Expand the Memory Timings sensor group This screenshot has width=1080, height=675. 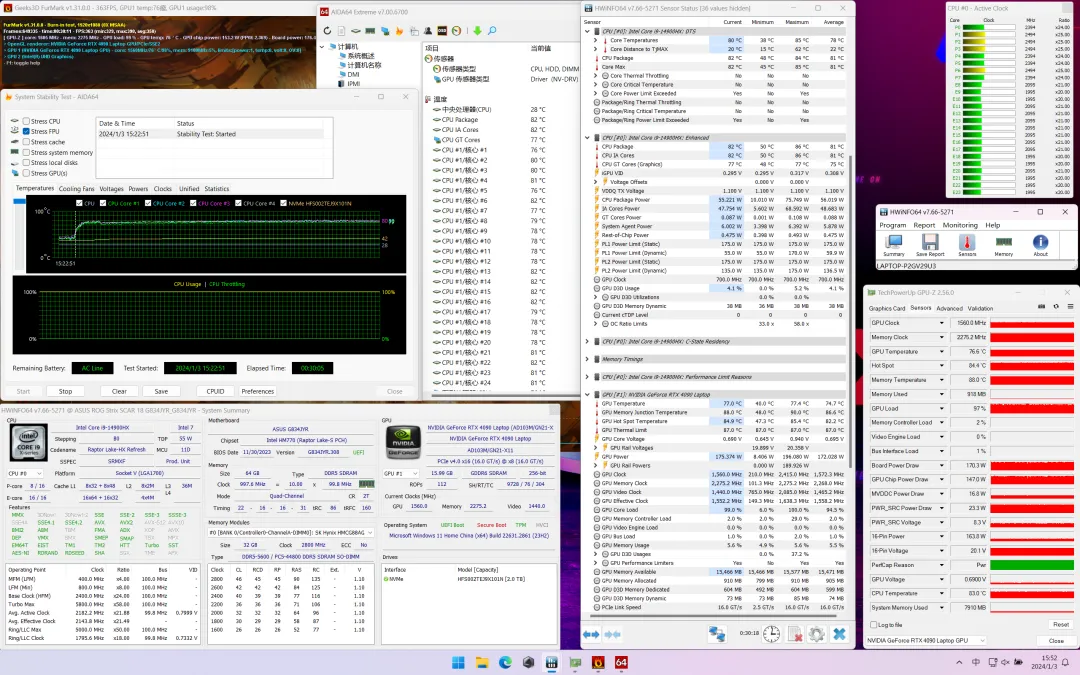588,359
